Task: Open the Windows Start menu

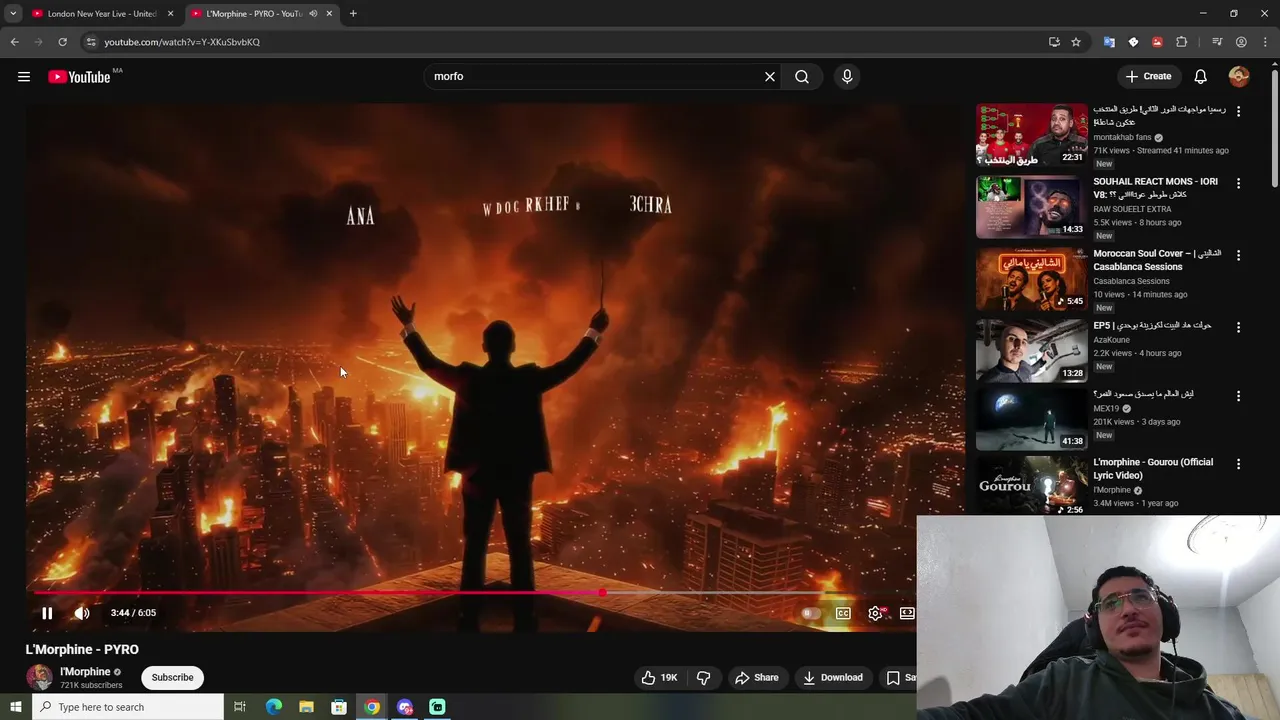Action: [x=15, y=707]
